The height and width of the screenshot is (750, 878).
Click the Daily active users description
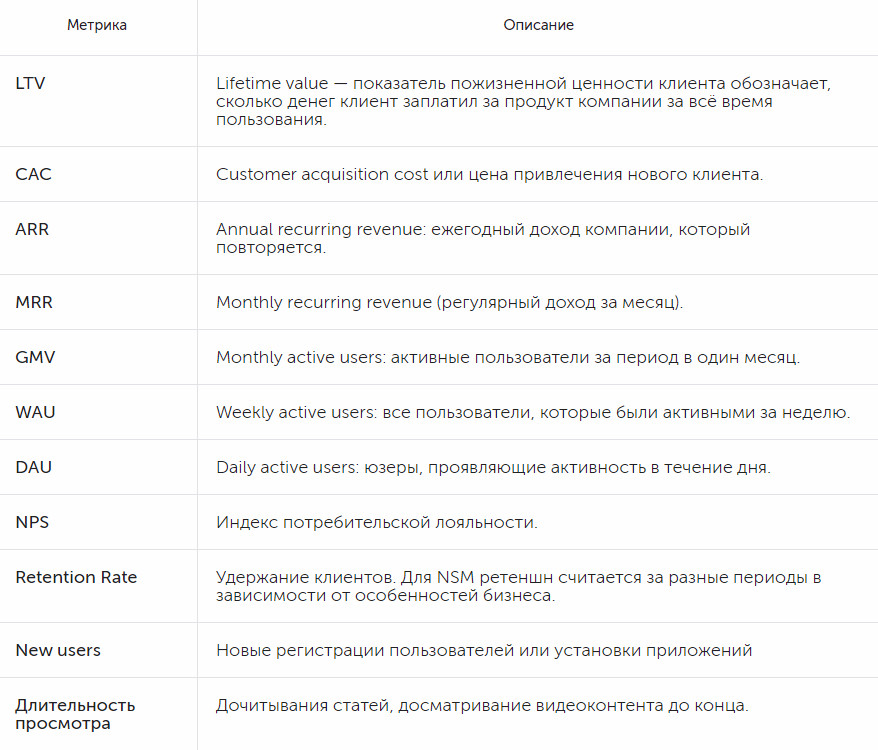pyautogui.click(x=493, y=467)
